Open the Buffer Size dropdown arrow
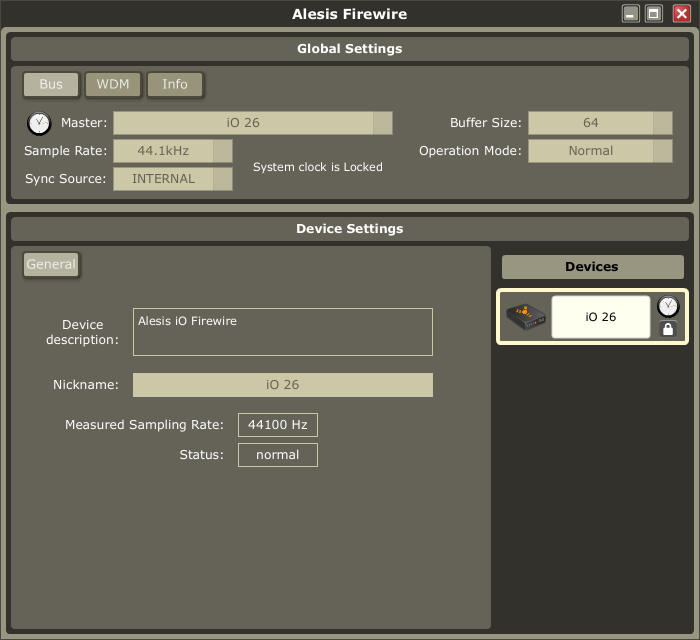This screenshot has width=700, height=640. 662,123
